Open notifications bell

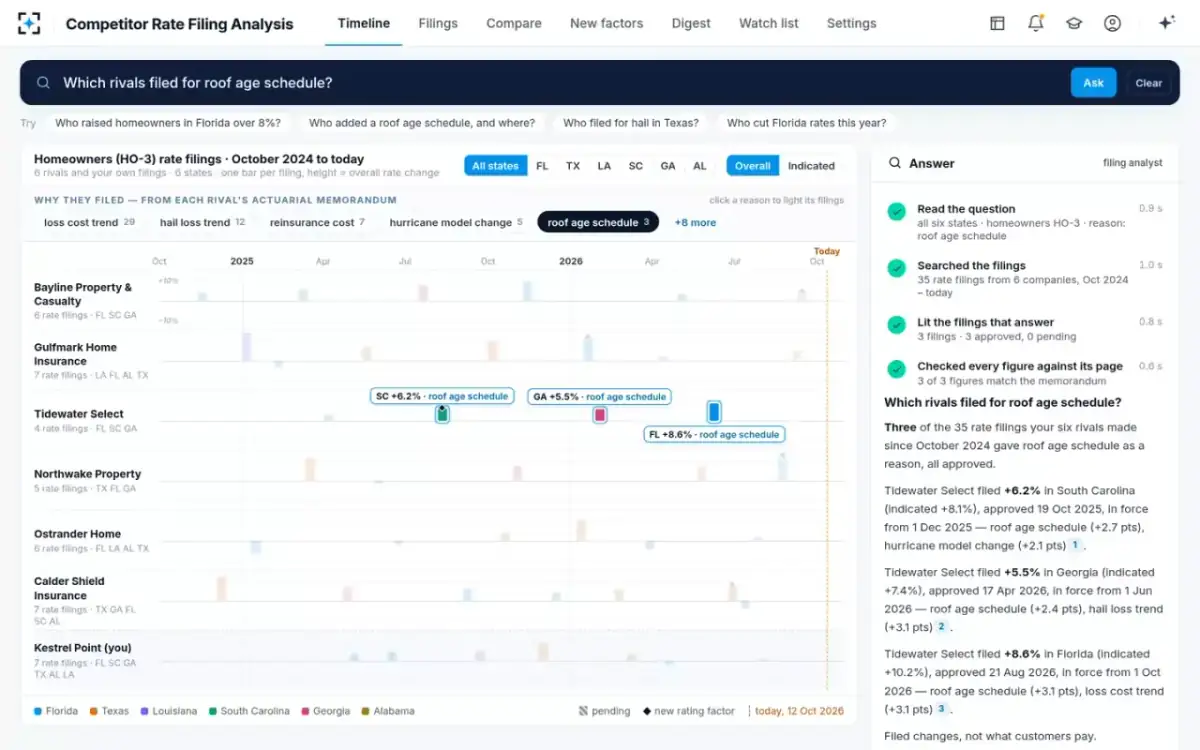1036,23
